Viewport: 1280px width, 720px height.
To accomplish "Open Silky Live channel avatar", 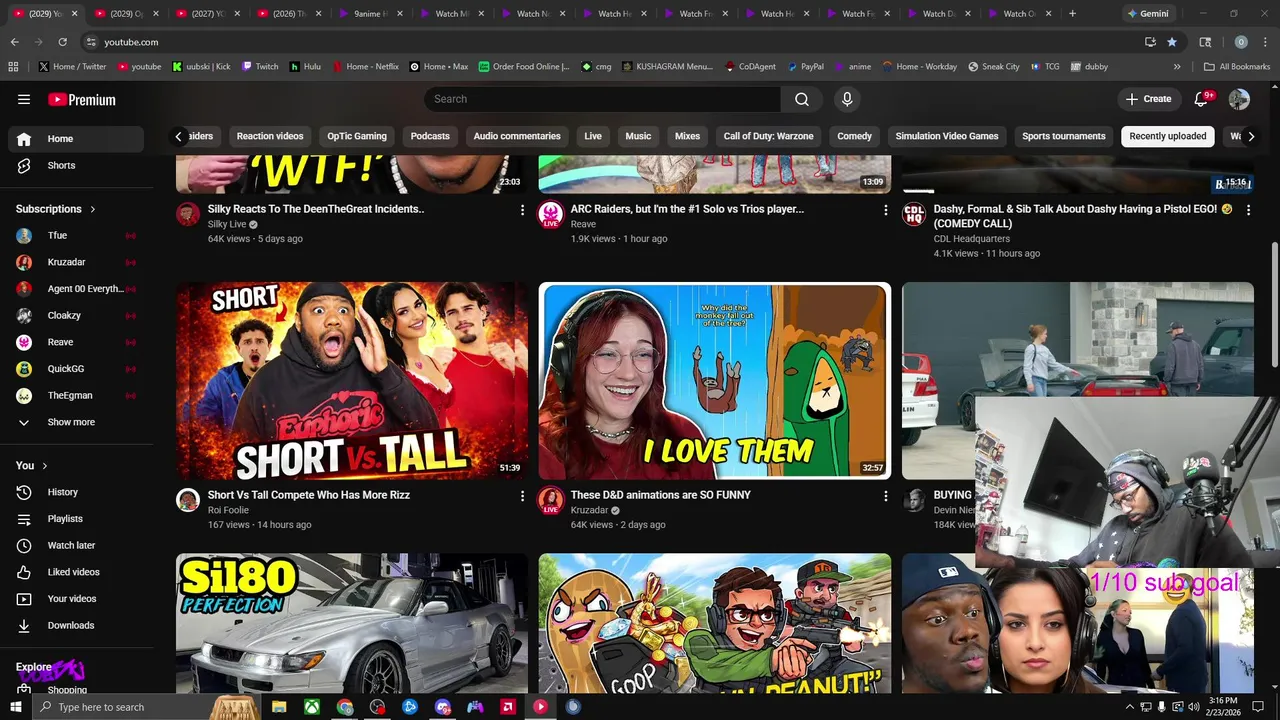I will coord(188,214).
